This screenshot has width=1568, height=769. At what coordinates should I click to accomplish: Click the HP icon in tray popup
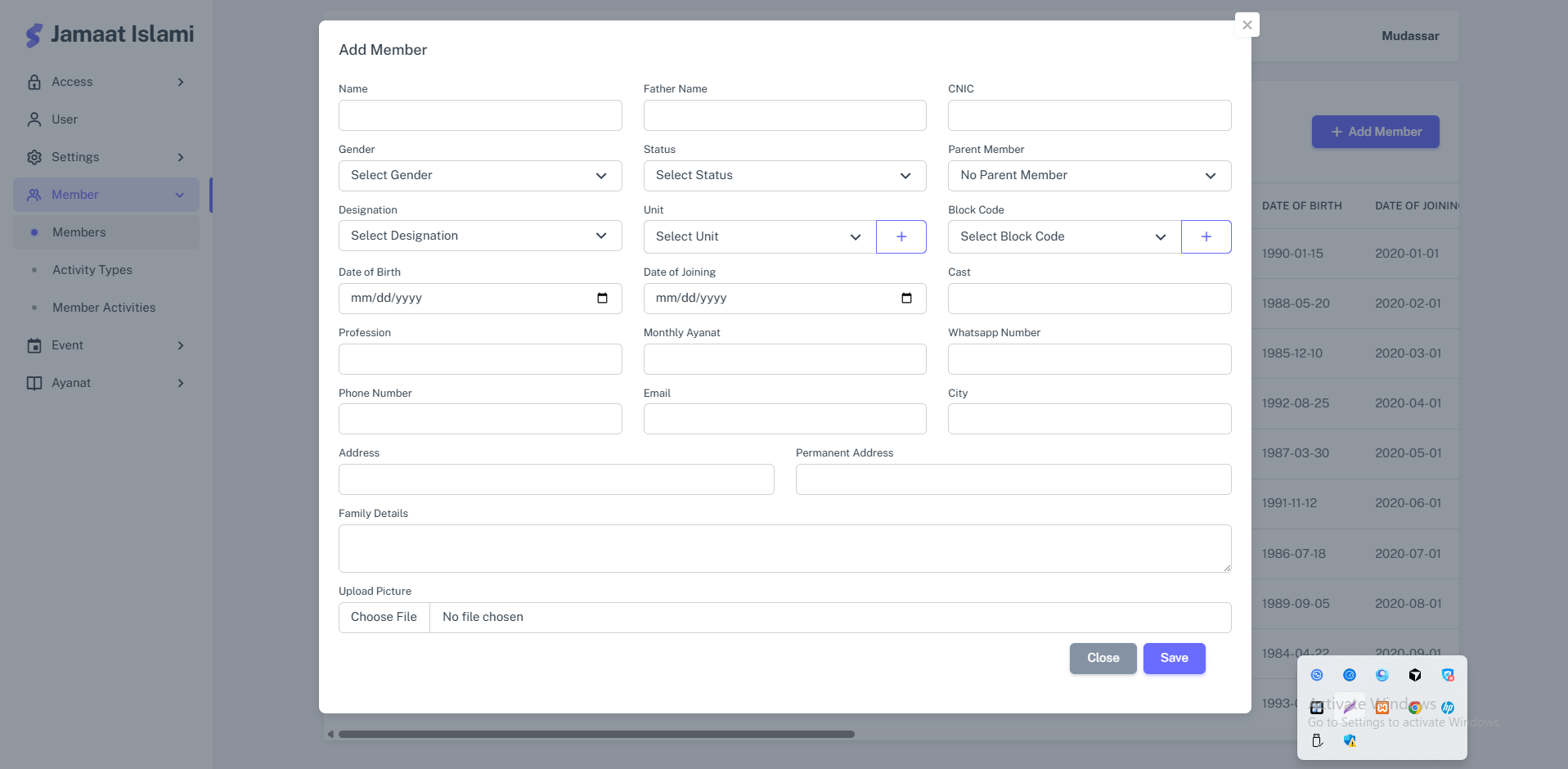[1447, 708]
